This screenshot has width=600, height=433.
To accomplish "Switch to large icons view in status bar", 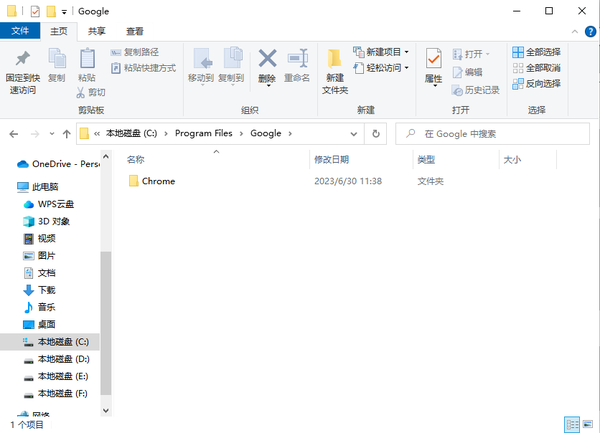I will tap(587, 424).
